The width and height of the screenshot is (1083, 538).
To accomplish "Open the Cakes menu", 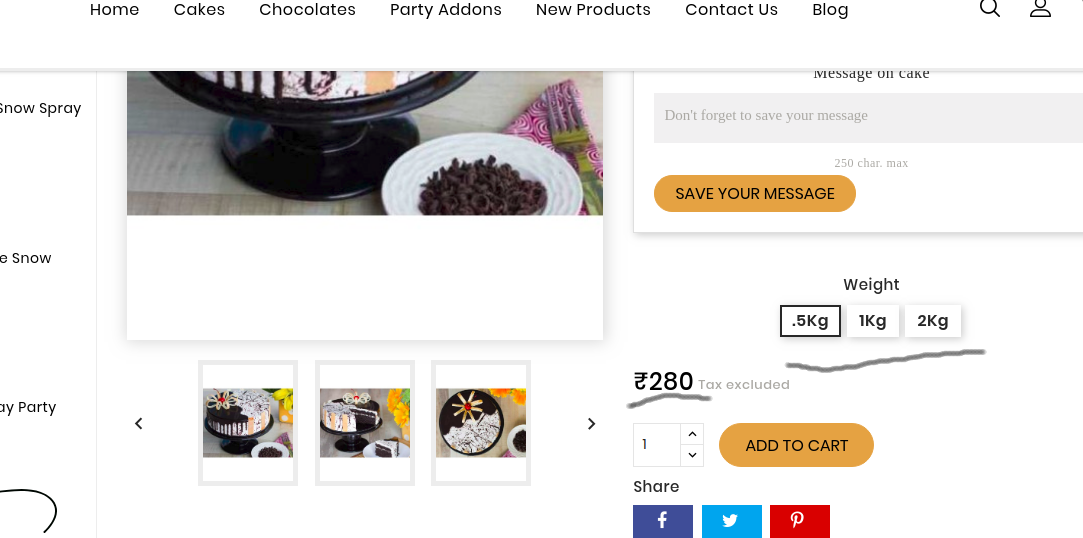I will (199, 10).
